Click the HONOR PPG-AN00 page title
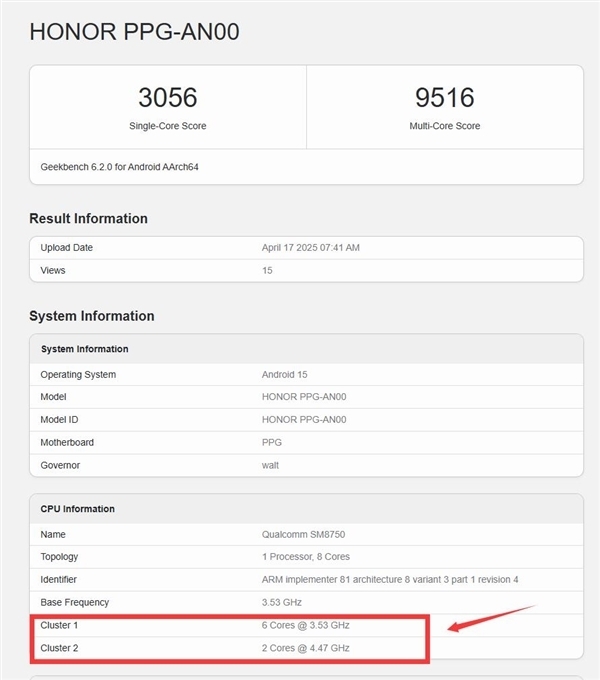The height and width of the screenshot is (680, 600). pyautogui.click(x=134, y=32)
